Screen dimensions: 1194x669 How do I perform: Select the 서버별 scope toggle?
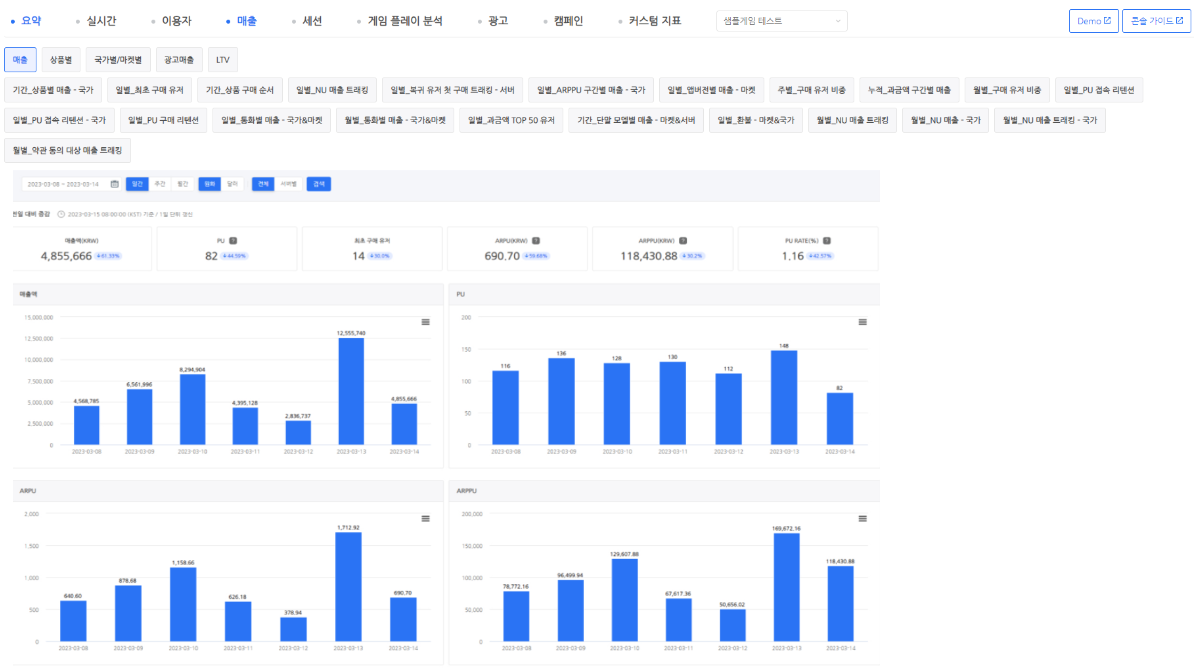288,184
